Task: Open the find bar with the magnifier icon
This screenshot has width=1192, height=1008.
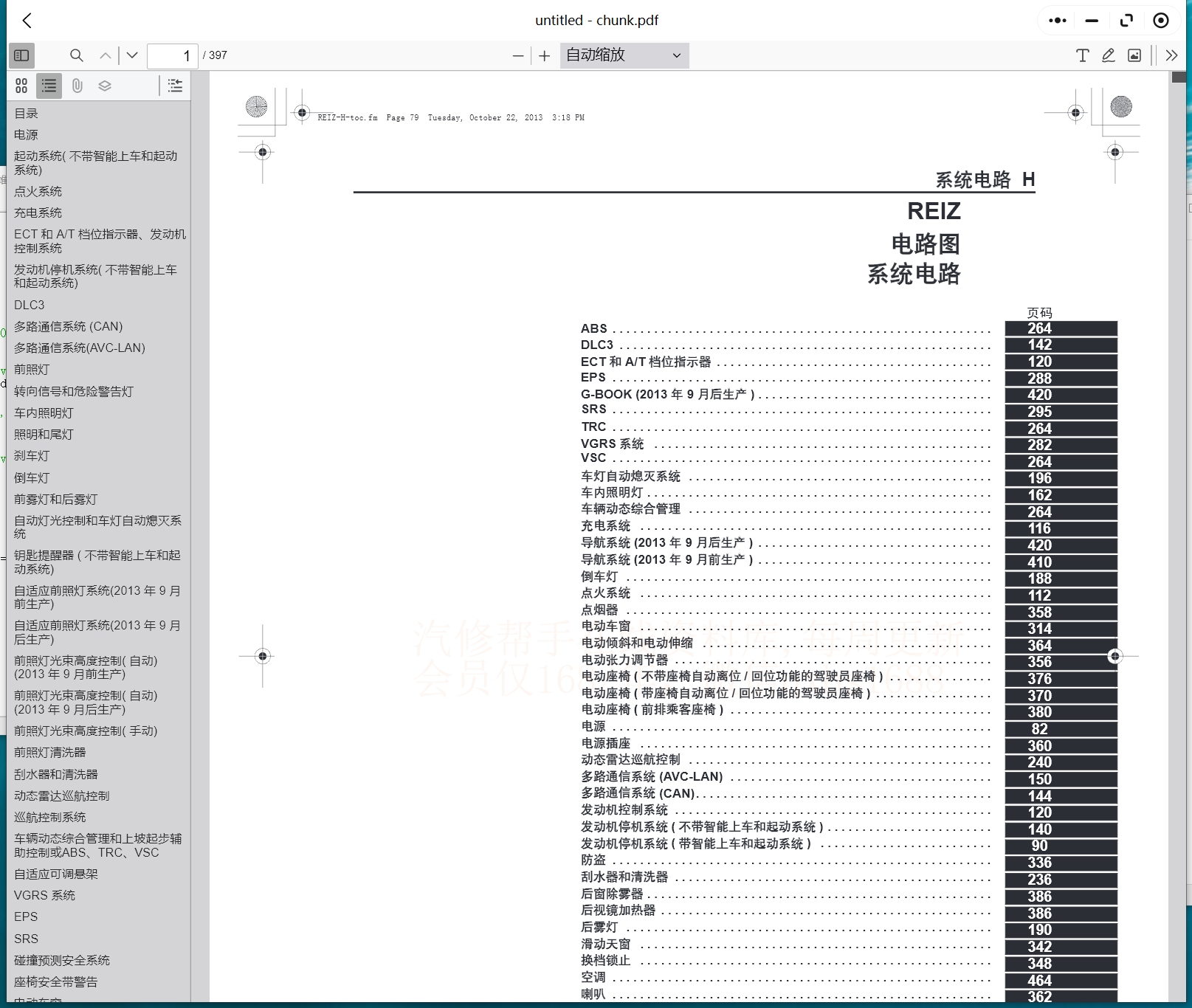Action: pyautogui.click(x=76, y=55)
